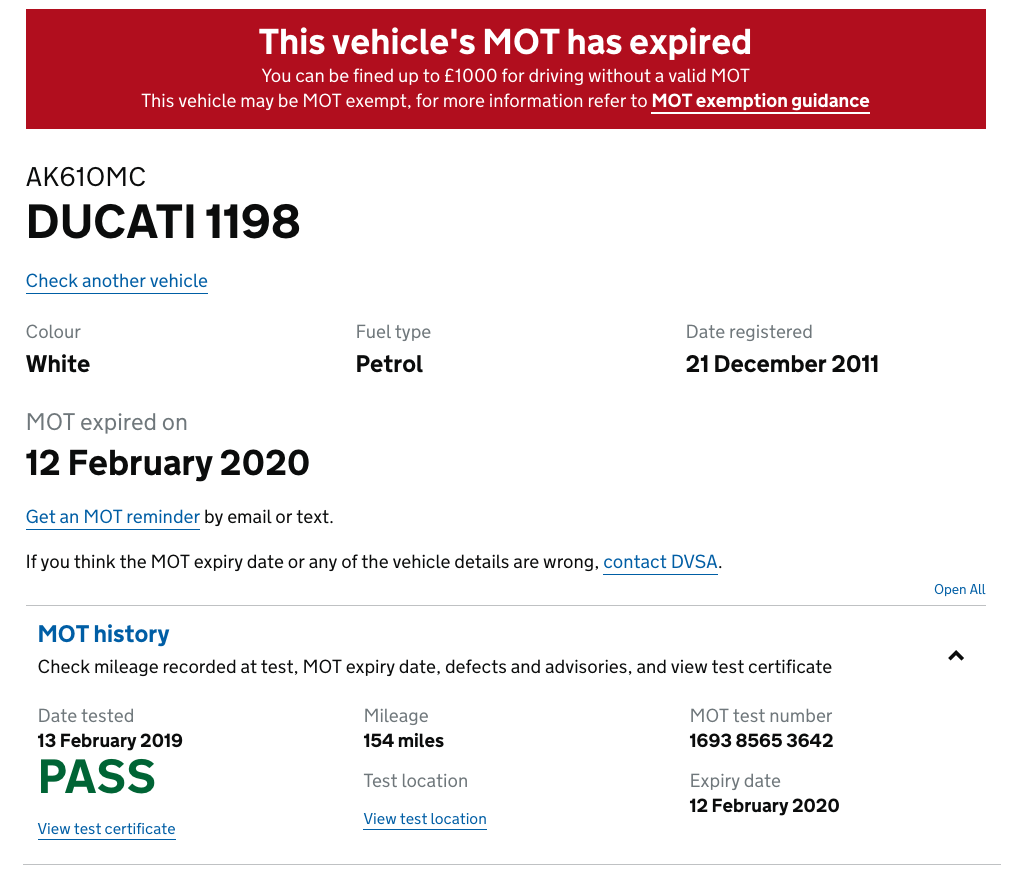1010x878 pixels.
Task: Open the Get an MOT reminder link
Action: pos(113,517)
